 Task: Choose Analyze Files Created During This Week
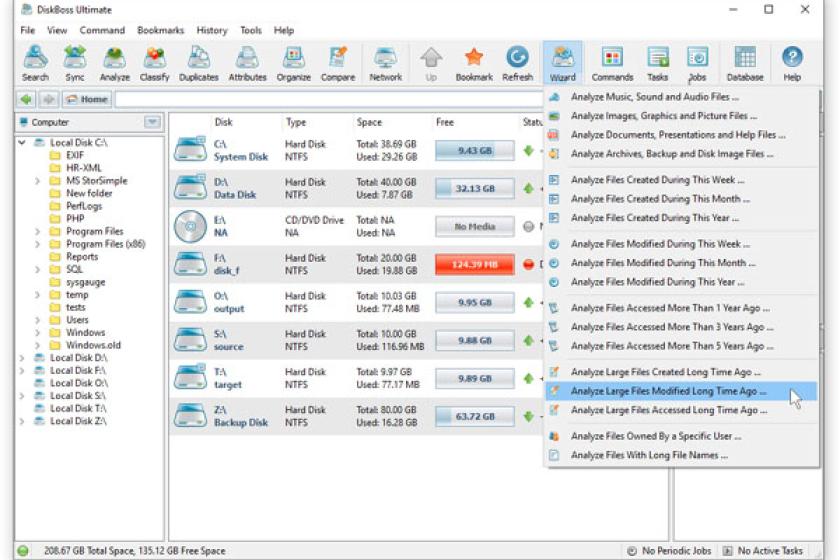coord(681,180)
